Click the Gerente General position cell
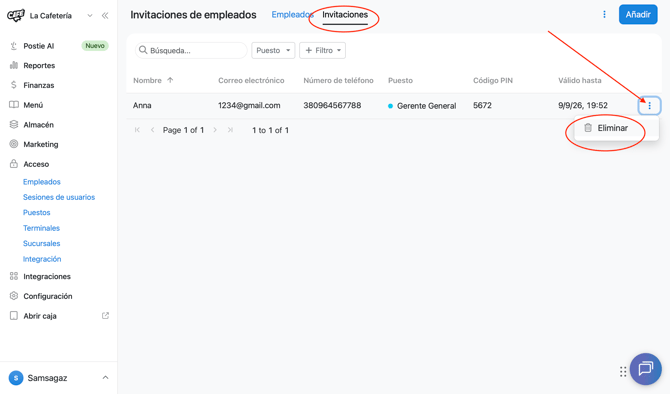The width and height of the screenshot is (670, 394). click(422, 106)
